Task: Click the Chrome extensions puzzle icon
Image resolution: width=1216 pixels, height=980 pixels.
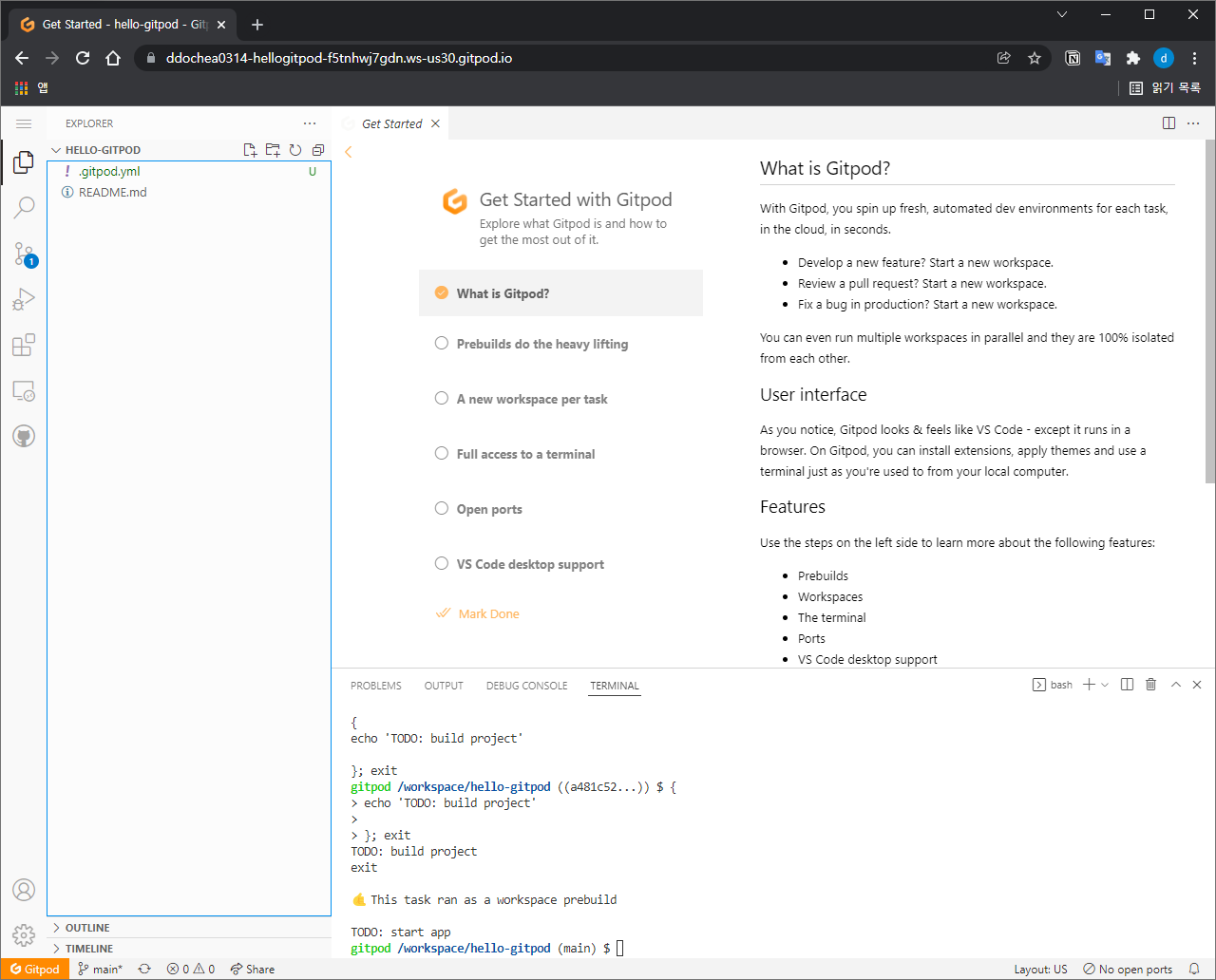Action: 1133,58
